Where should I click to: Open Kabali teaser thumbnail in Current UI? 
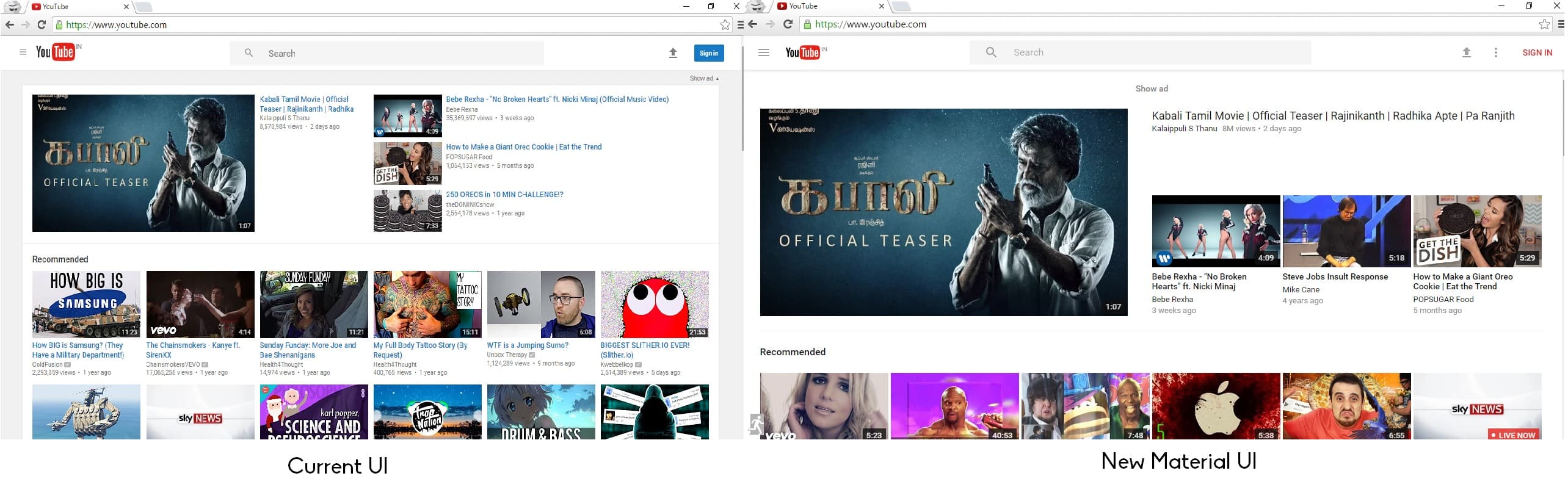[143, 163]
